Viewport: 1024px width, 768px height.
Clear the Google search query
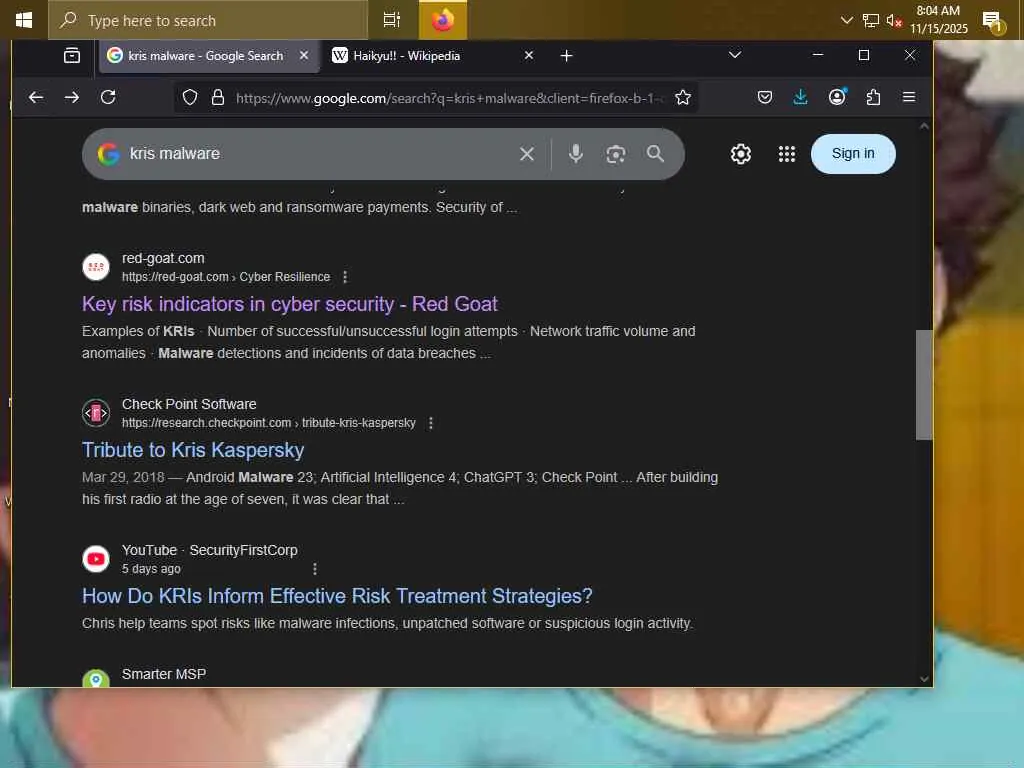[x=527, y=154]
